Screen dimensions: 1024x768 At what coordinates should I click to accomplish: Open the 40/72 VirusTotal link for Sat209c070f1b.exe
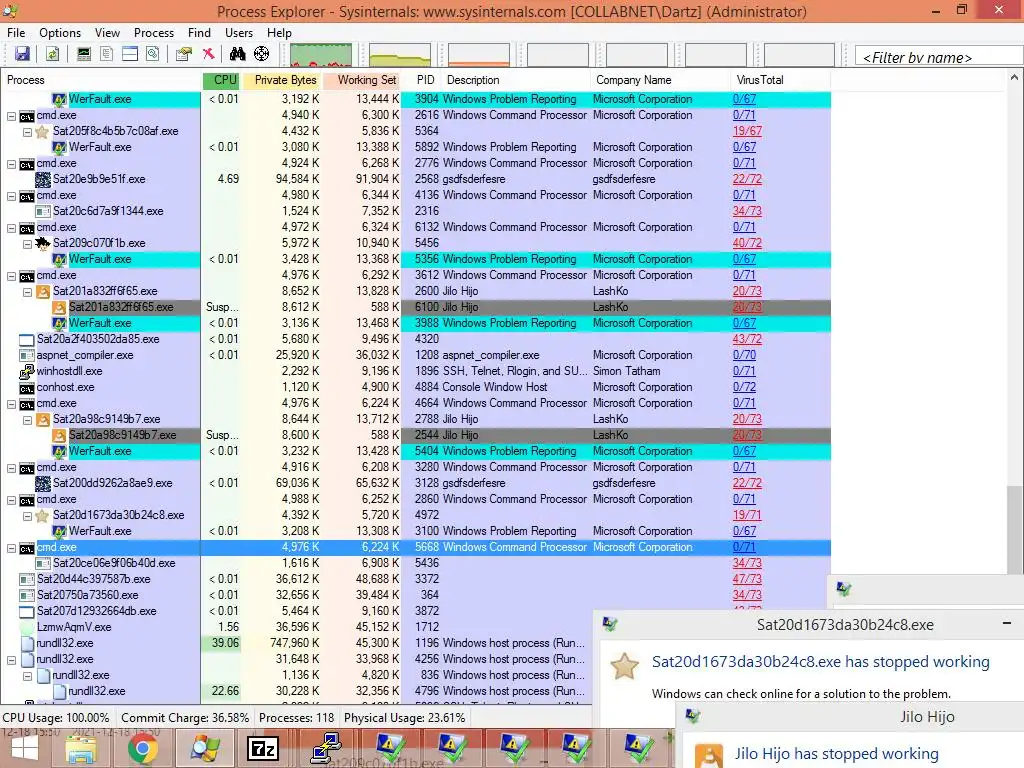pos(747,243)
